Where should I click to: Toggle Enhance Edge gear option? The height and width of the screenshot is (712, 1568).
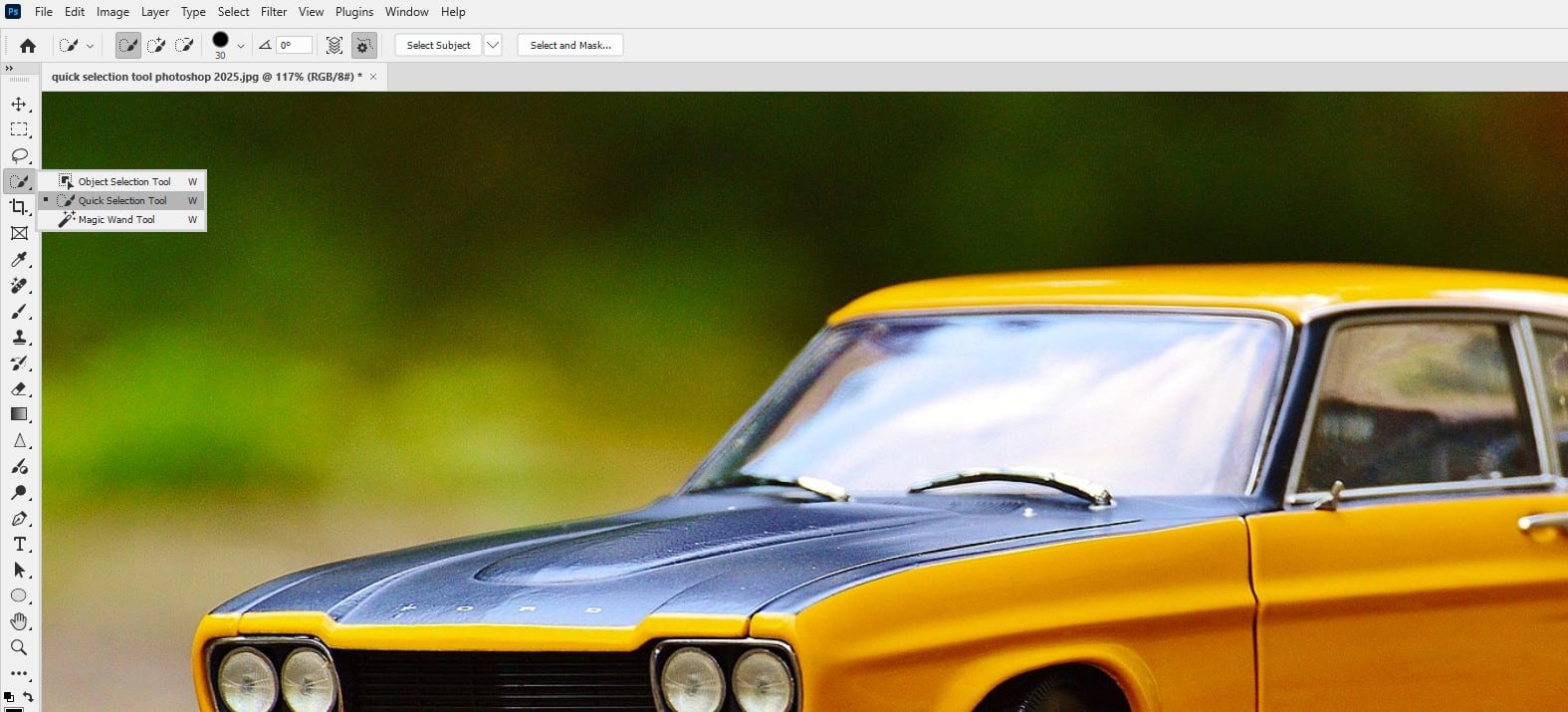(x=363, y=46)
